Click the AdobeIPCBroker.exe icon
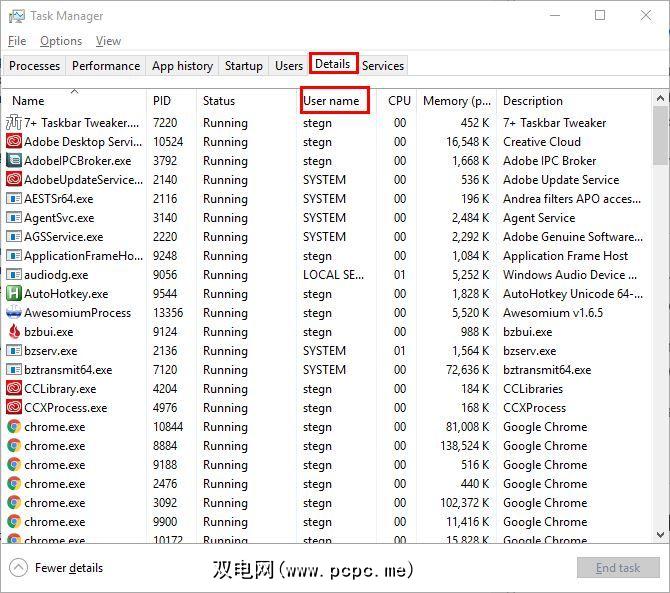670x593 pixels. tap(14, 161)
